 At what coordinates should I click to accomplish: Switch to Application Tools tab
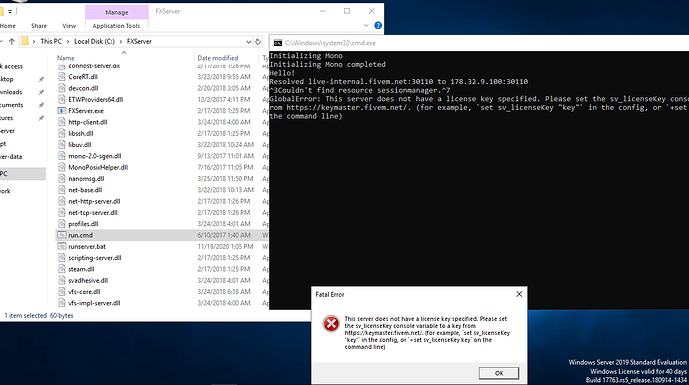[x=116, y=26]
